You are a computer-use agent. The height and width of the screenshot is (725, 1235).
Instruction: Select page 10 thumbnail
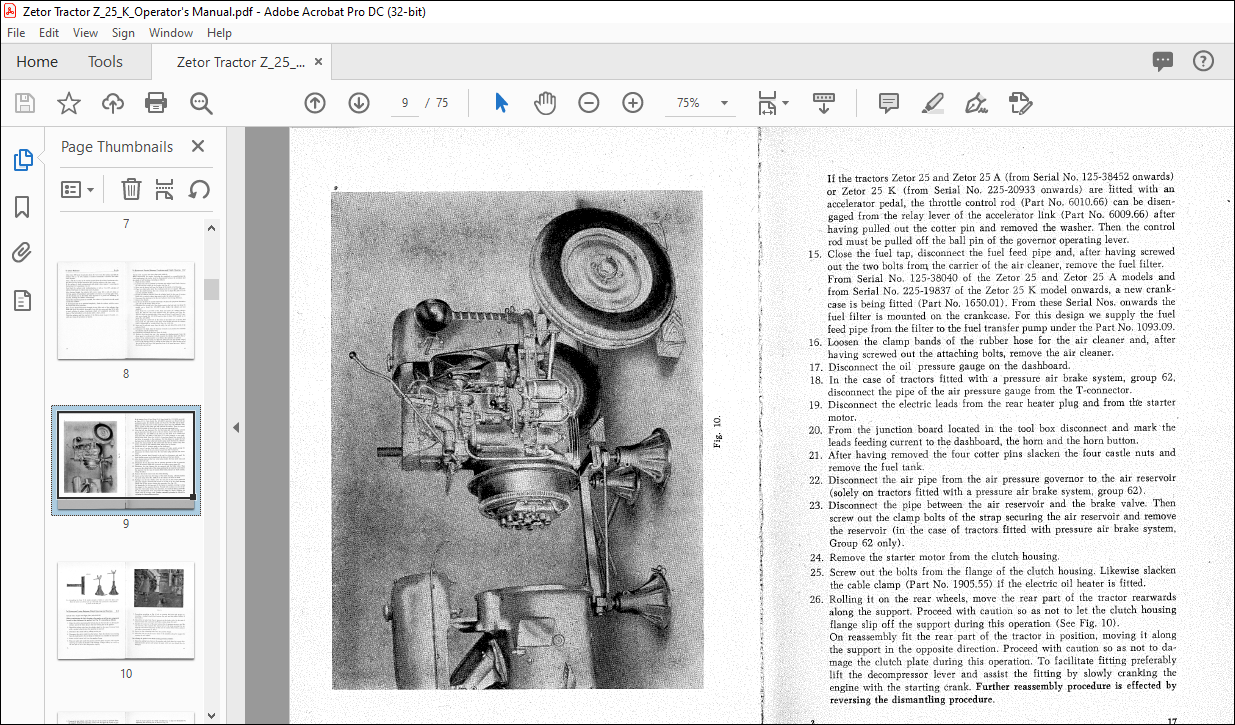[126, 611]
